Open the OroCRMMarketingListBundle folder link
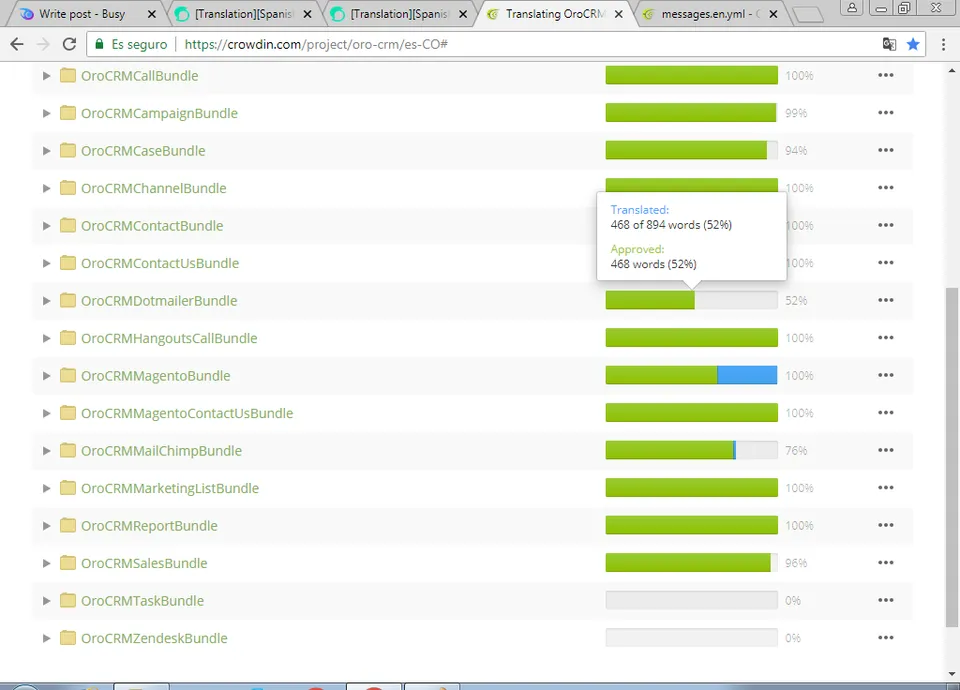Image resolution: width=960 pixels, height=690 pixels. pyautogui.click(x=170, y=488)
